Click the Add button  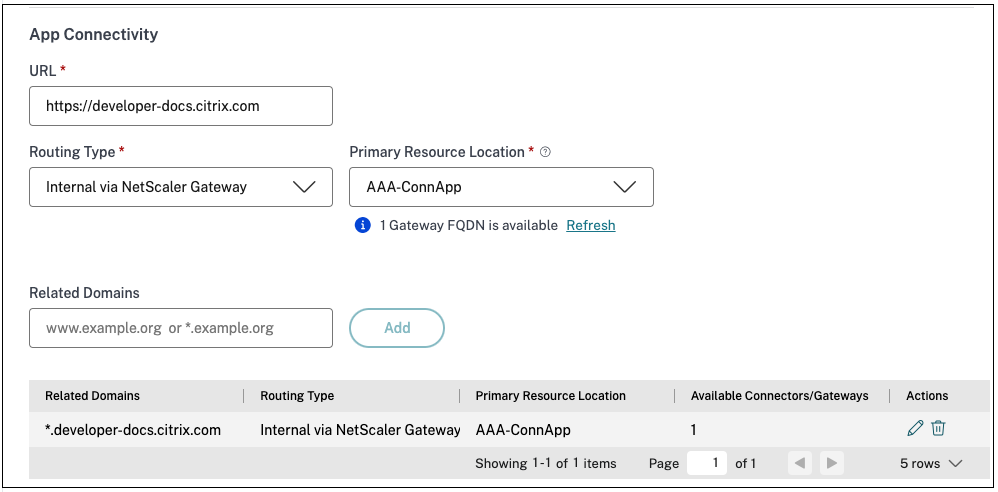[x=397, y=328]
